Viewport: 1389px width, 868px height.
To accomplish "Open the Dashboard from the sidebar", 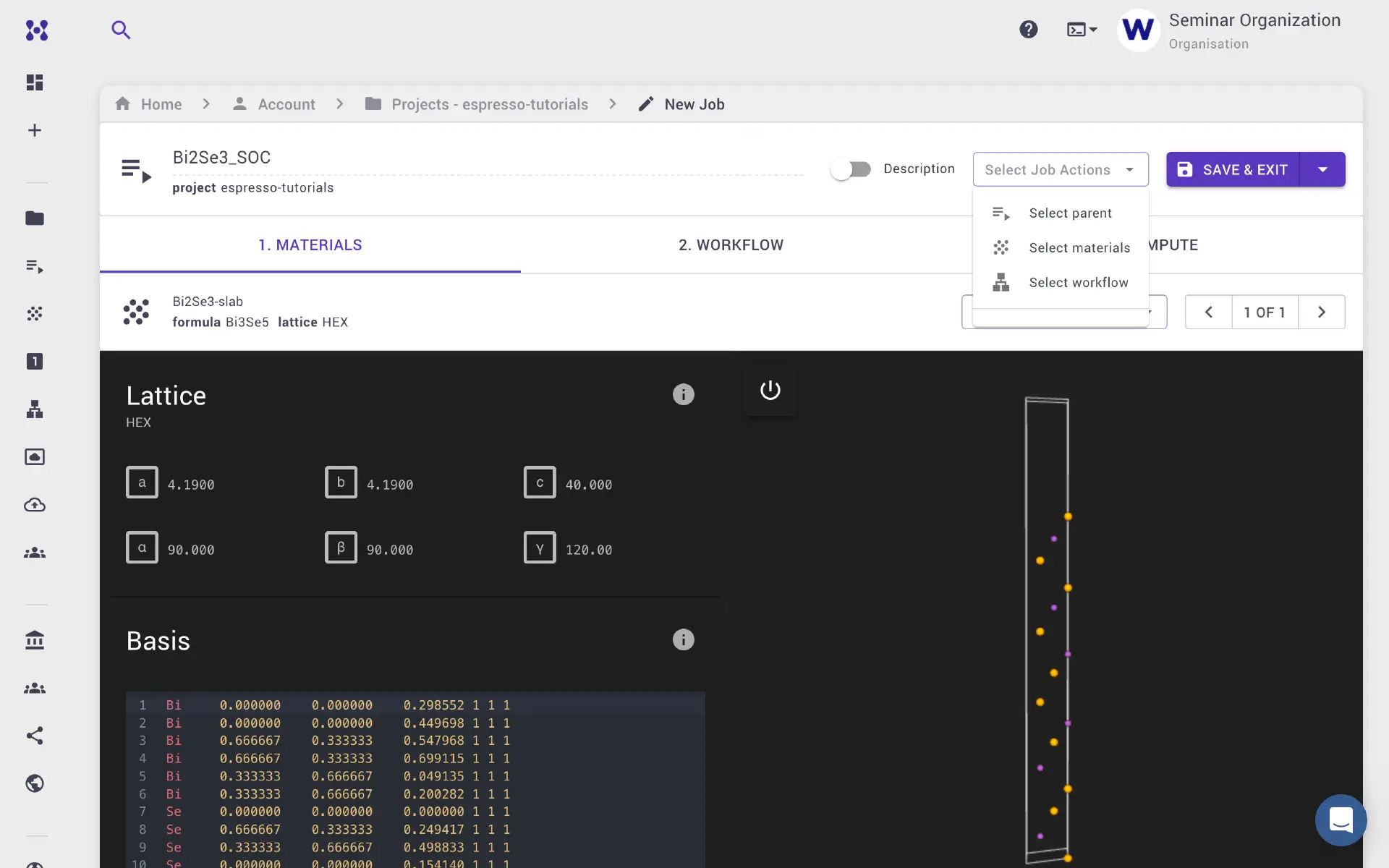I will pyautogui.click(x=35, y=82).
